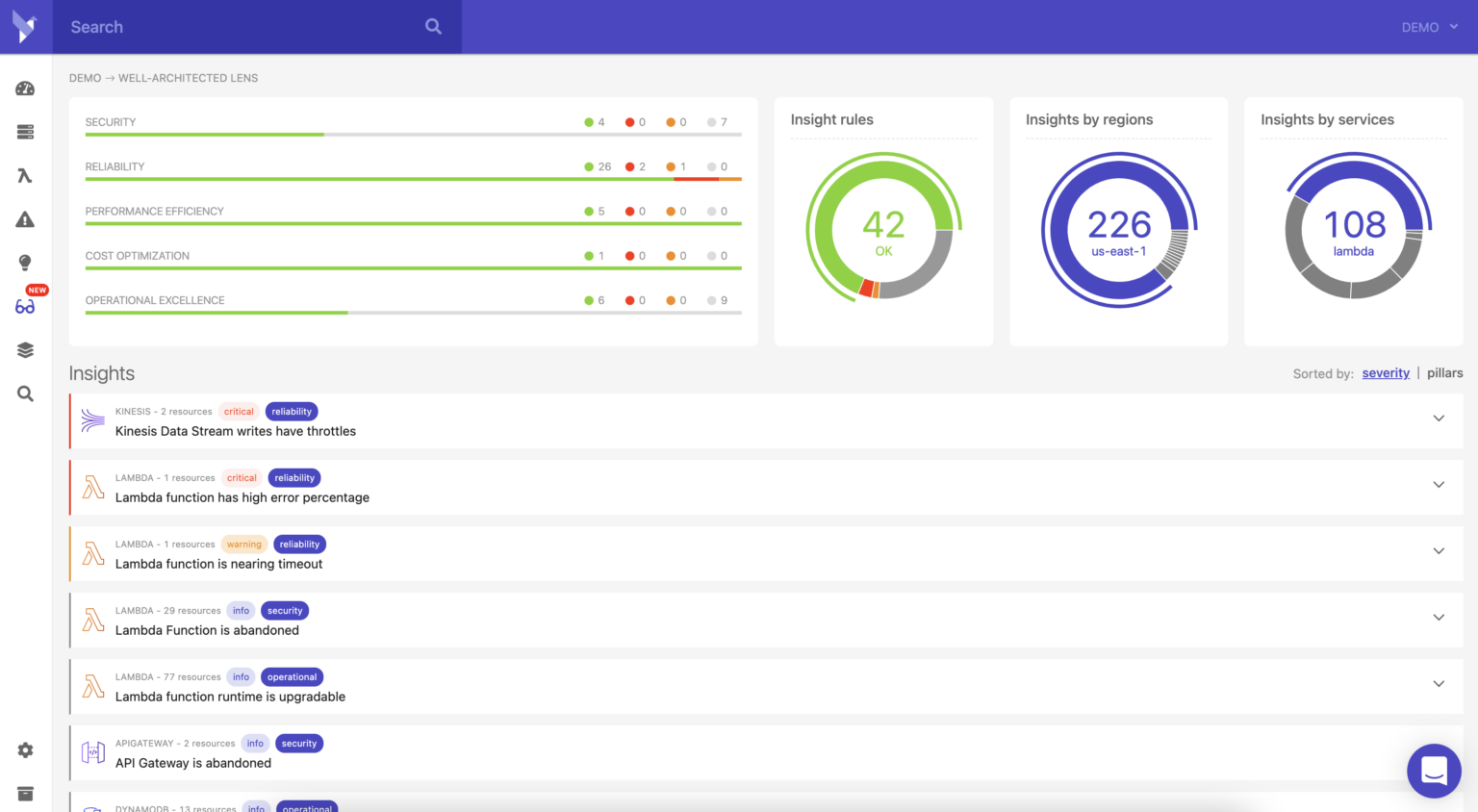
Task: Select the Well-Architected Lens glasses icon
Action: pos(25,307)
